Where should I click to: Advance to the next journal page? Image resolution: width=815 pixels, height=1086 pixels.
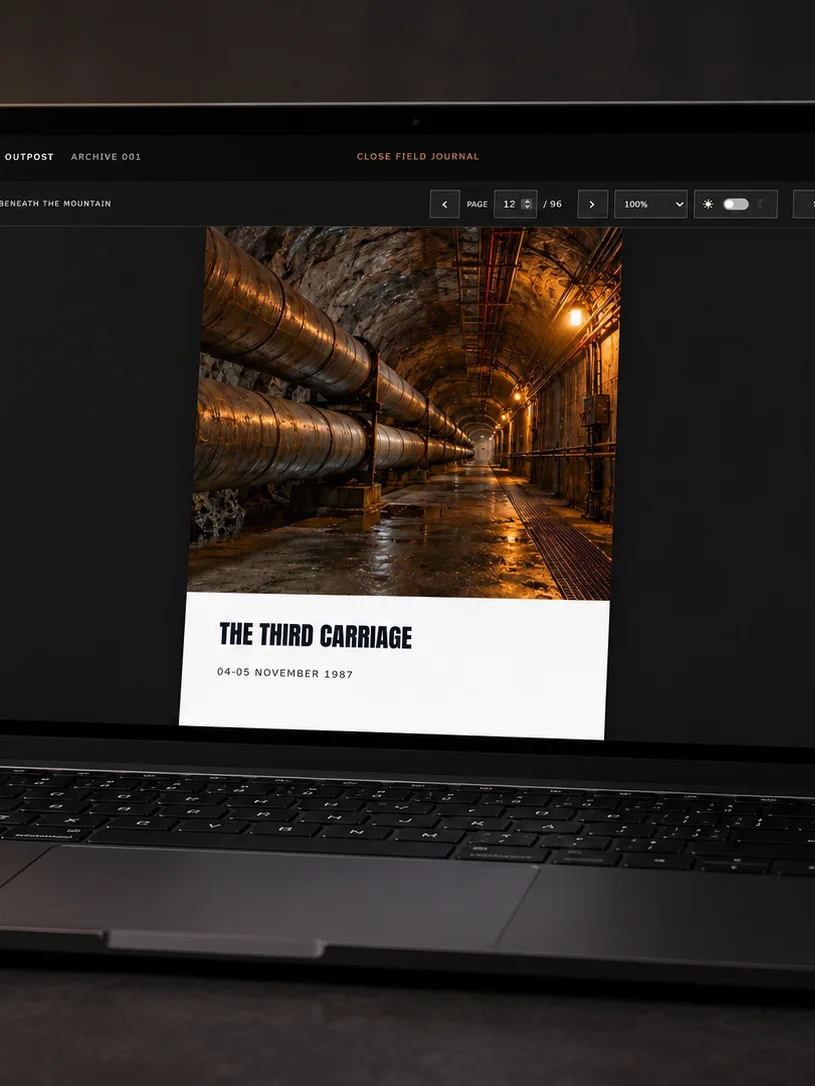tap(592, 204)
